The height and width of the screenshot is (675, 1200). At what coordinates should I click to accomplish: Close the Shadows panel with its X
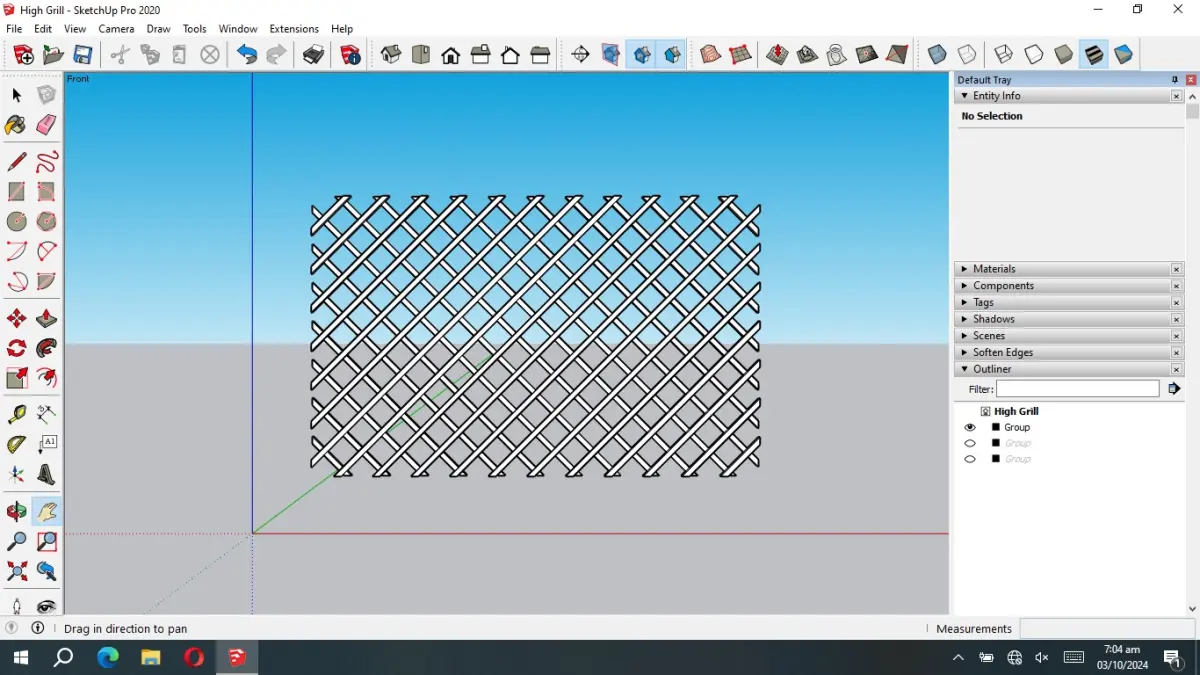tap(1177, 319)
